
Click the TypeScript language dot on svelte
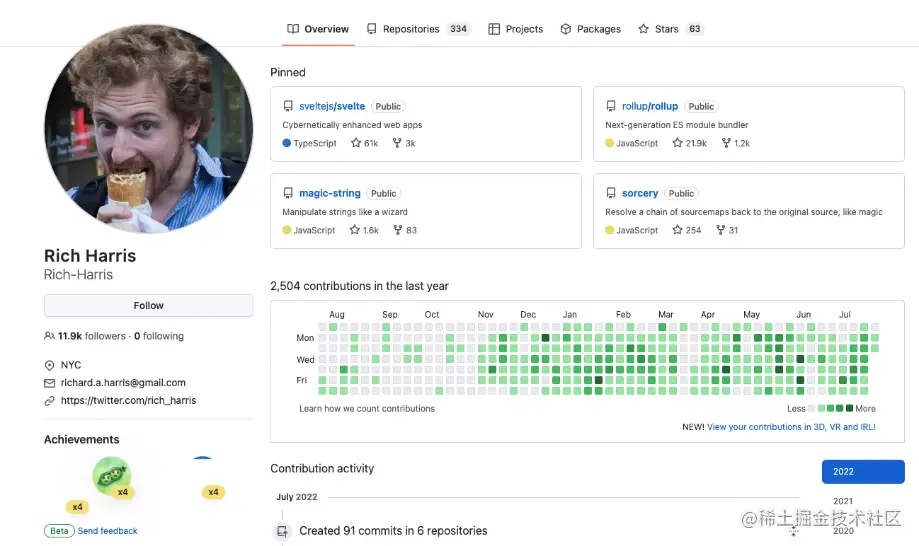coord(287,142)
